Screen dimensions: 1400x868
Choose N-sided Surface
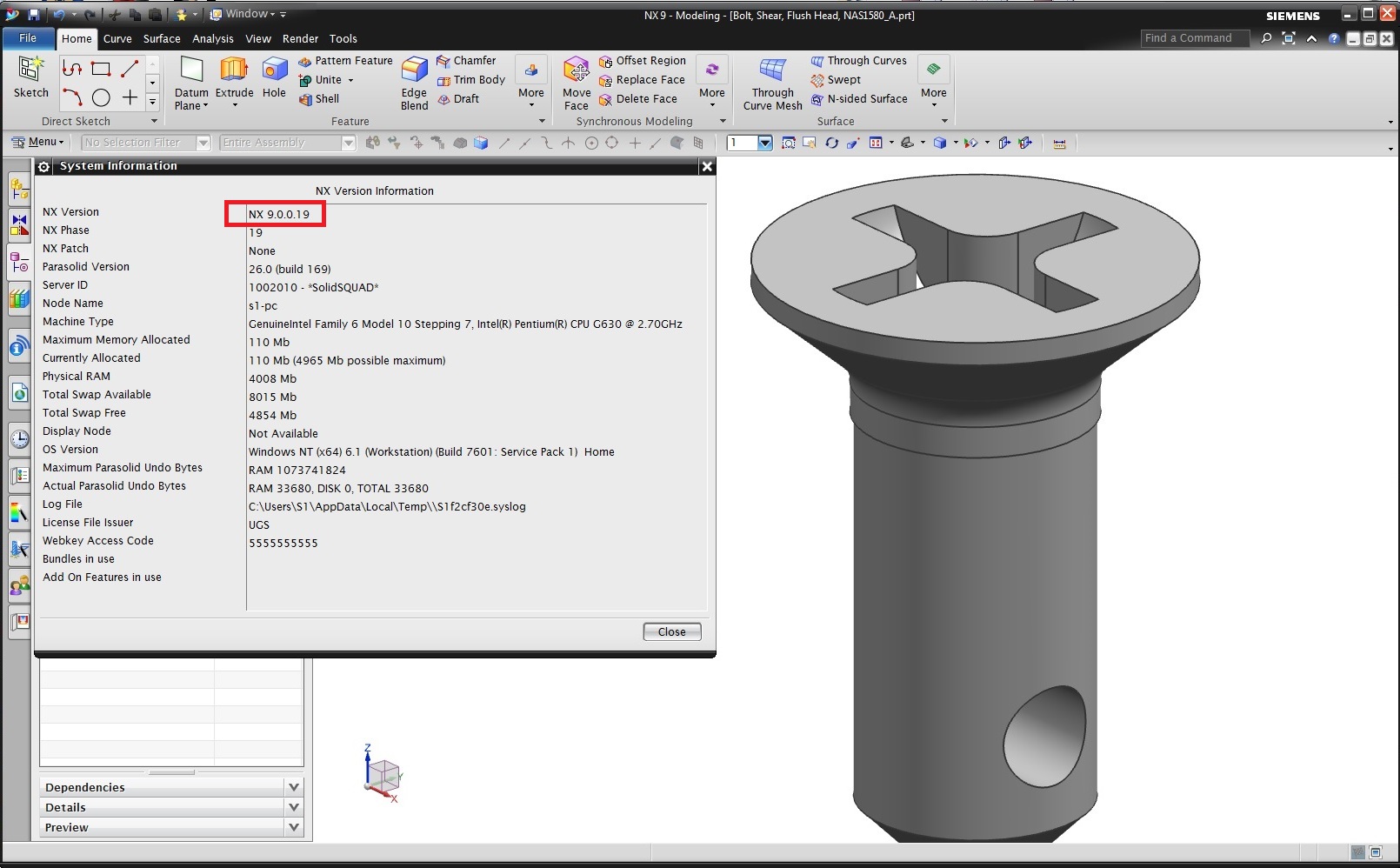(859, 99)
